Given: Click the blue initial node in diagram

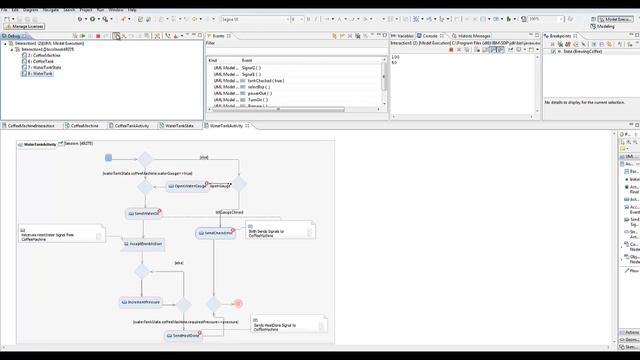Looking at the screenshot, I should 108,158.
